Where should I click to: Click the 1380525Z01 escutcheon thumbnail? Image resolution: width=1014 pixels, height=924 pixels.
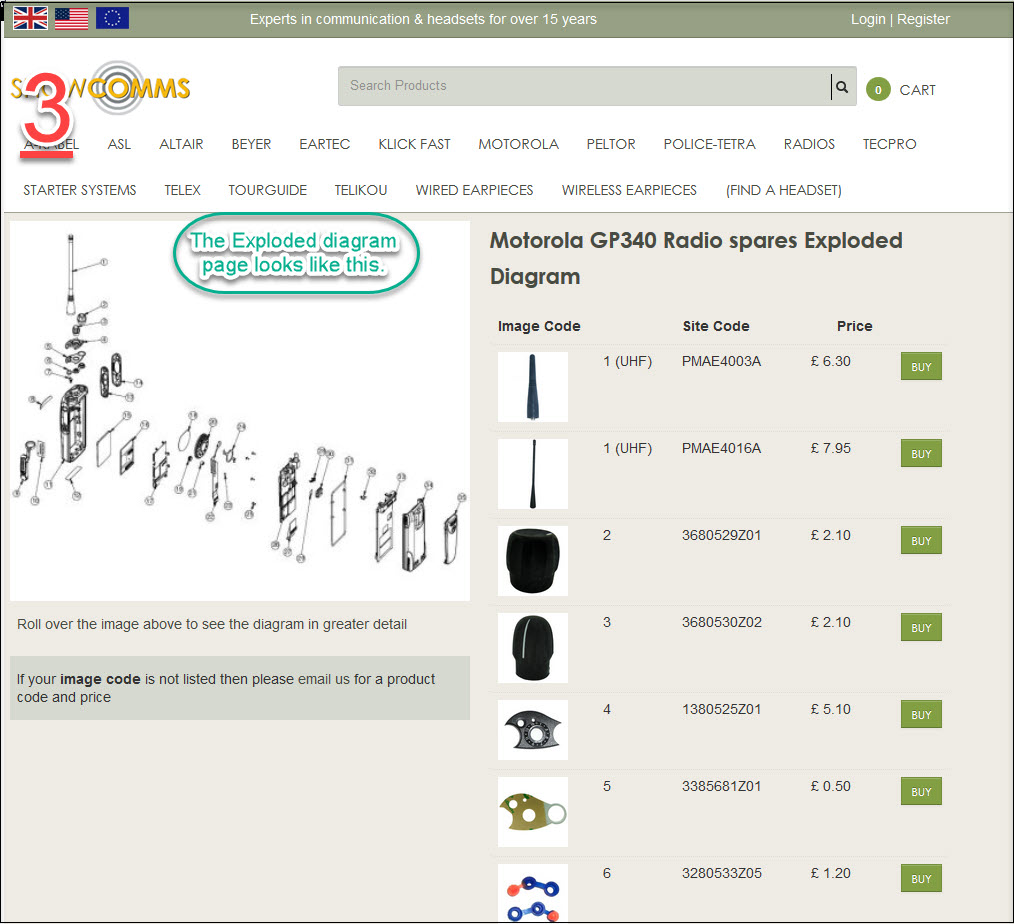point(533,729)
